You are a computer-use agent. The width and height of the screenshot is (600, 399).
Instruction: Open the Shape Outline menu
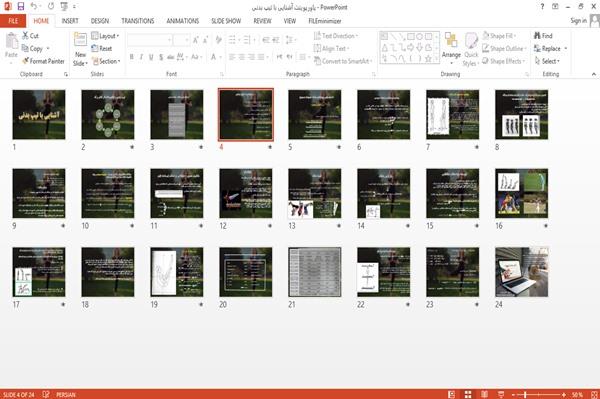coord(504,49)
